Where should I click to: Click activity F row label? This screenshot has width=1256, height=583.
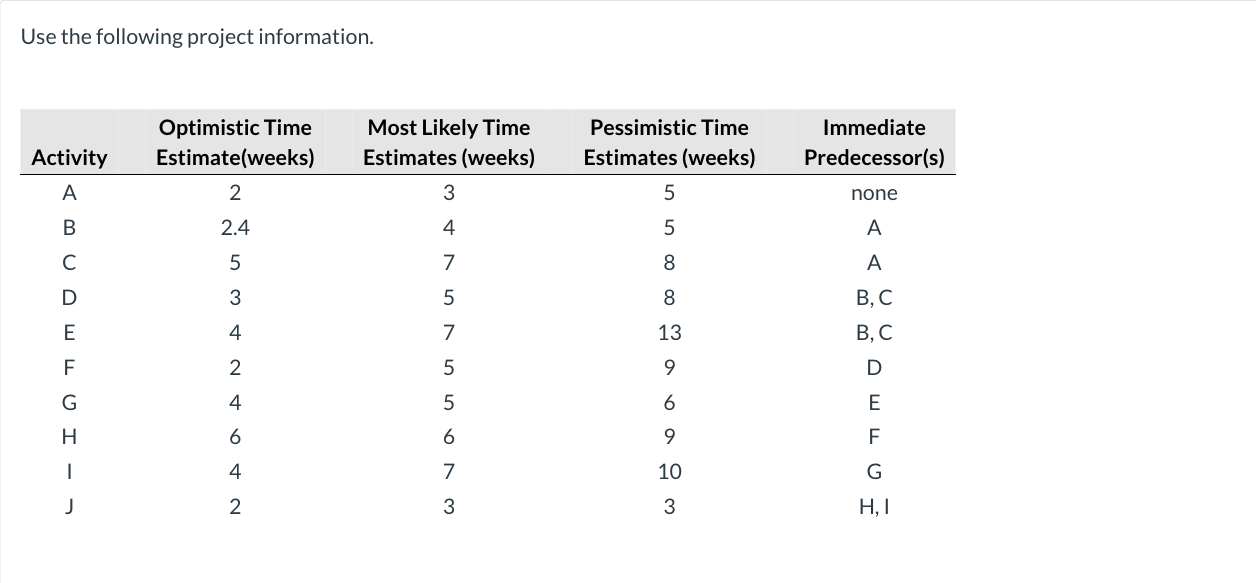(x=69, y=367)
